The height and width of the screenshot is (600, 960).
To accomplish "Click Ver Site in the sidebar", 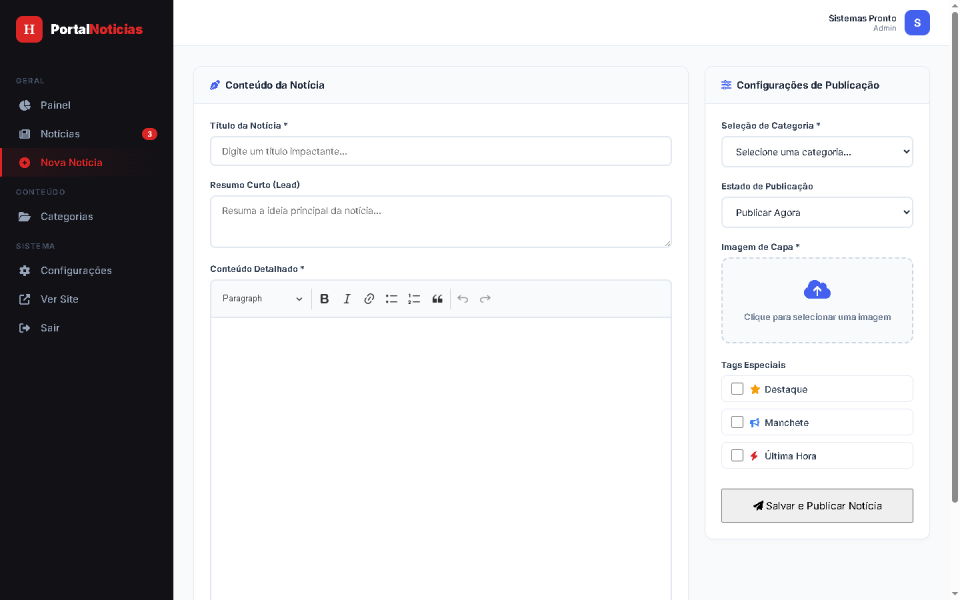I will coord(86,299).
